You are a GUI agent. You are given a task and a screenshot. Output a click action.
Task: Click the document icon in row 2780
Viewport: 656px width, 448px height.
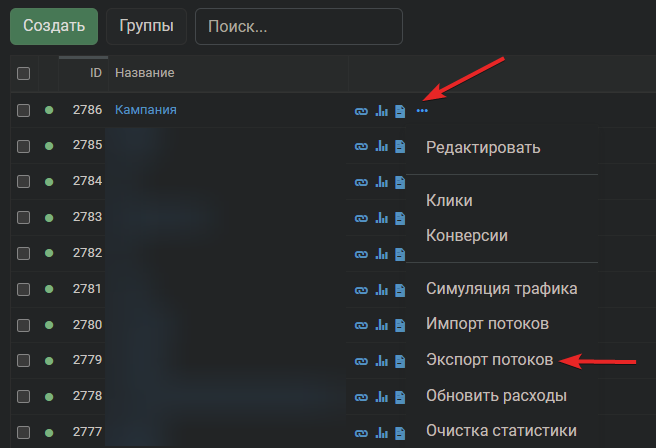[x=400, y=325]
